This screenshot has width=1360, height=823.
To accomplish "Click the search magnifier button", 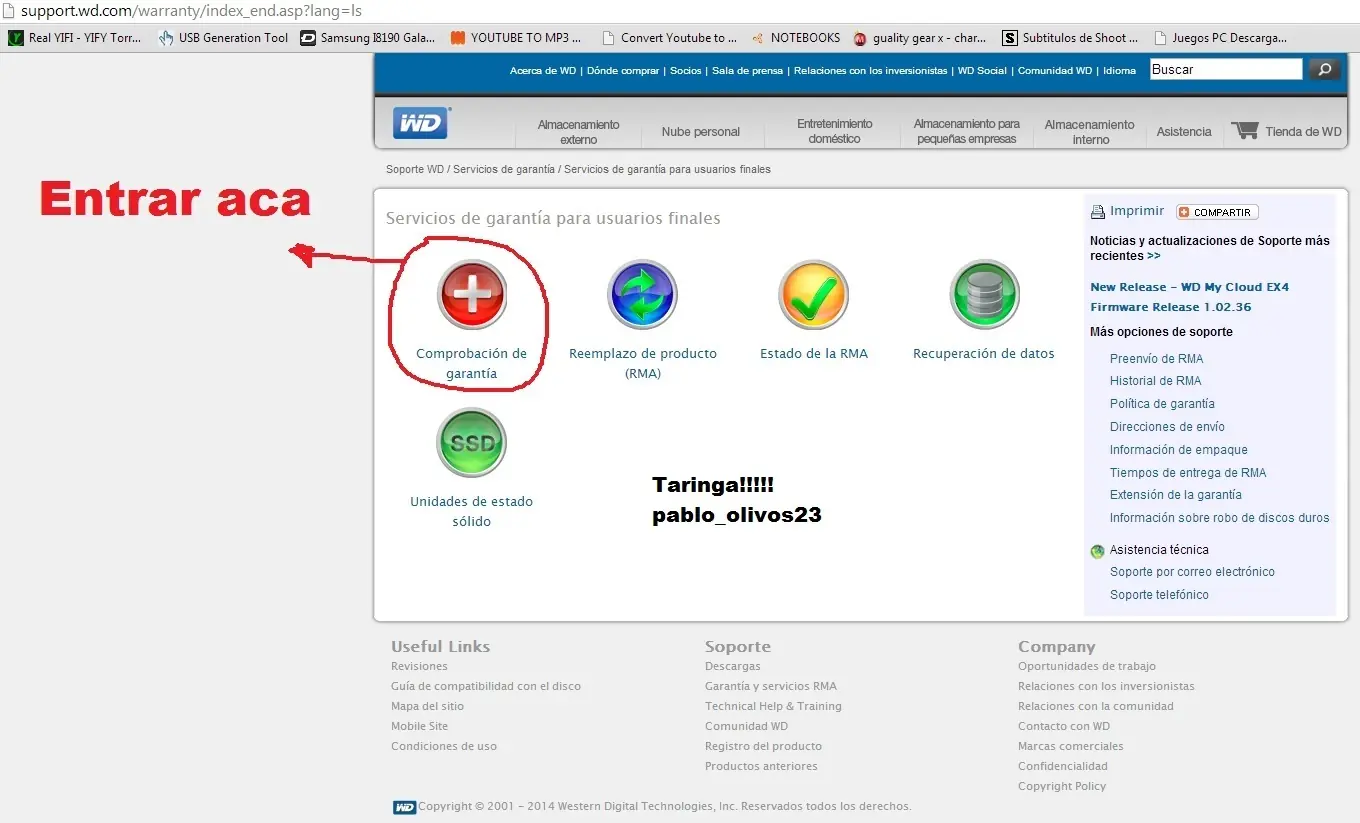I will [1325, 69].
